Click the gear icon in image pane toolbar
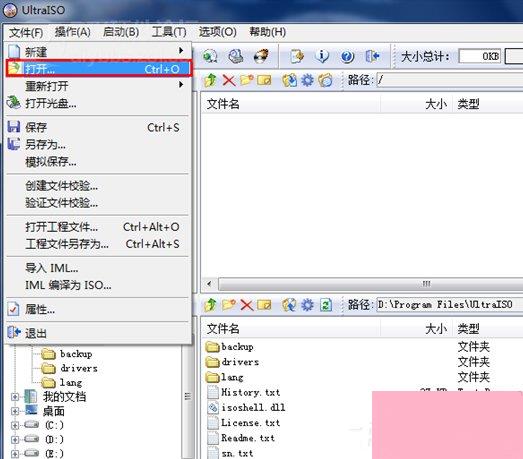 307,80
